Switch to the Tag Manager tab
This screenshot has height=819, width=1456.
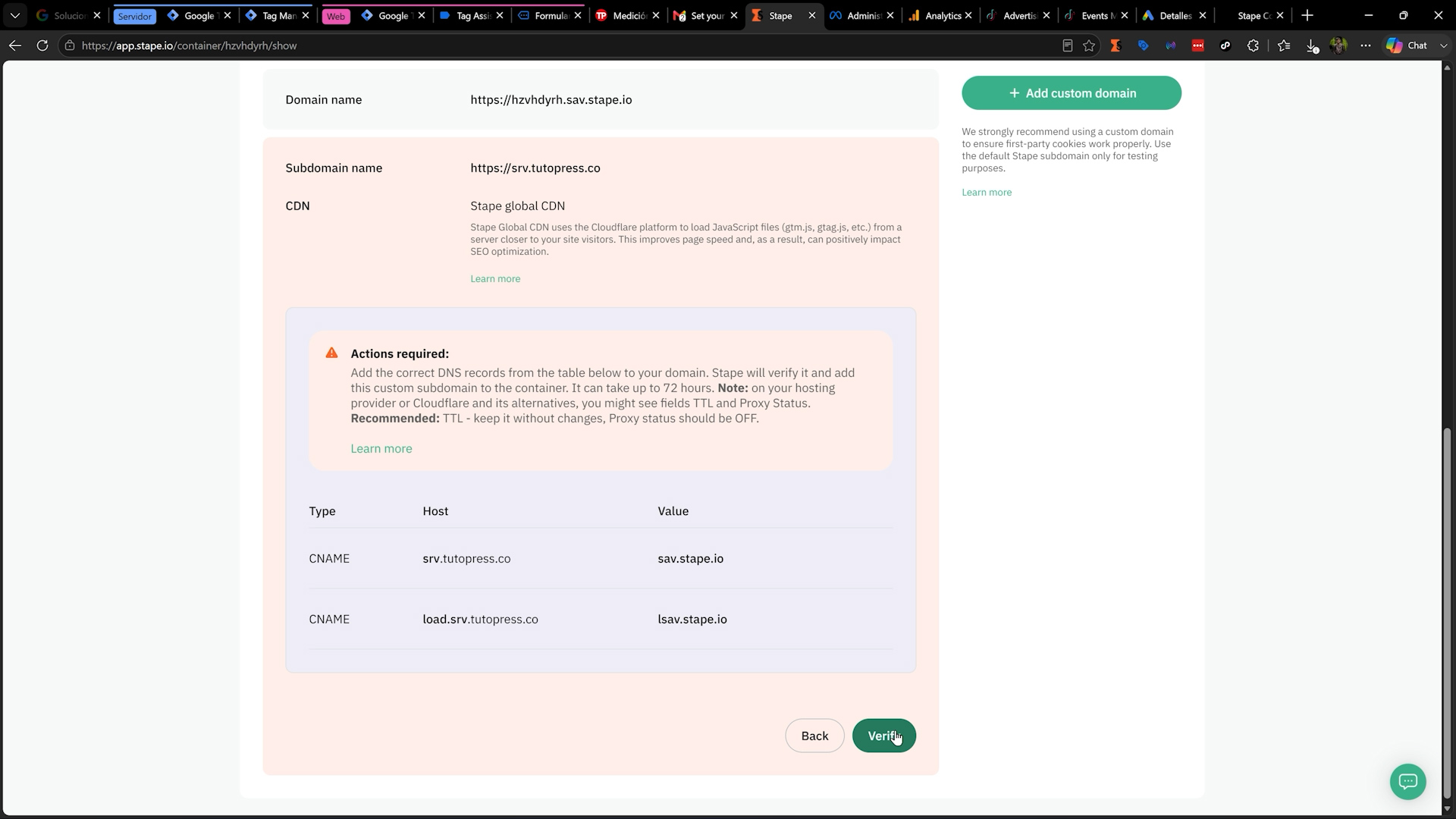click(x=271, y=15)
